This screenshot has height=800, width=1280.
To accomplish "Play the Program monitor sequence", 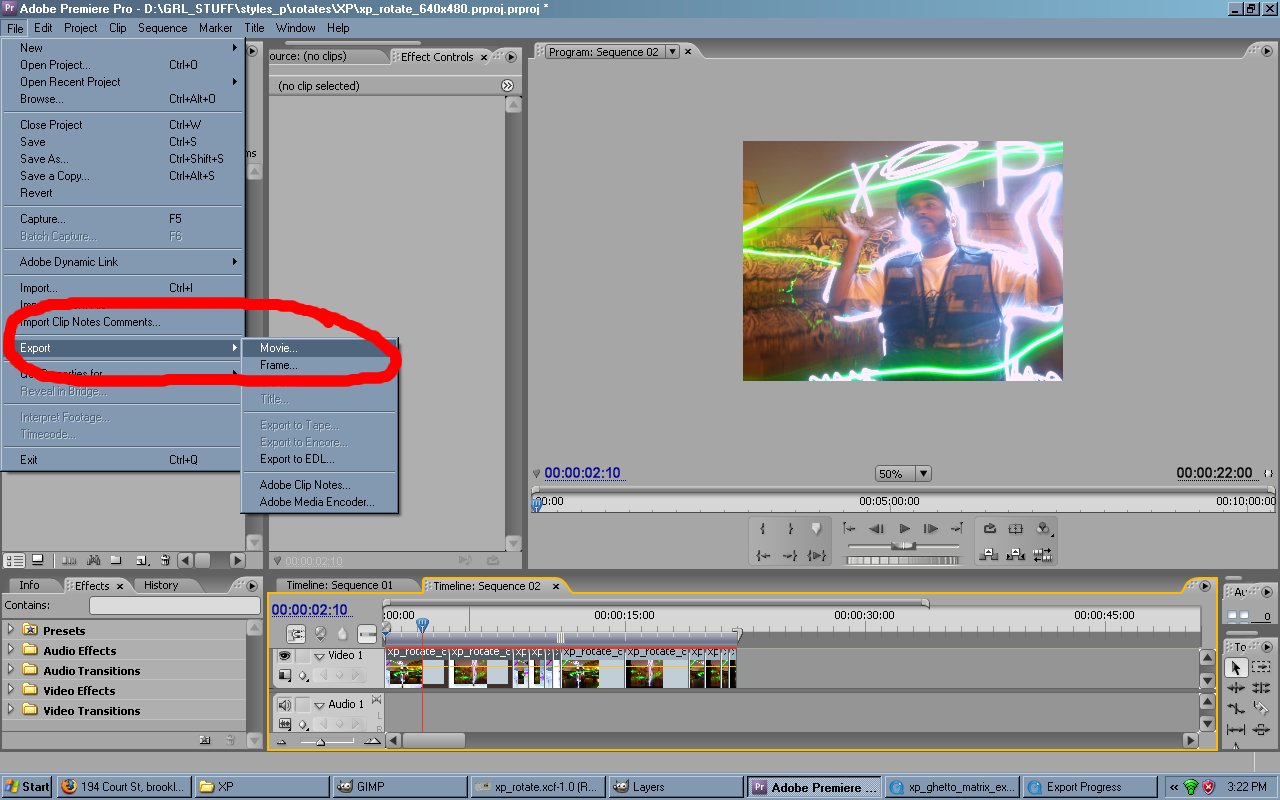I will (904, 528).
